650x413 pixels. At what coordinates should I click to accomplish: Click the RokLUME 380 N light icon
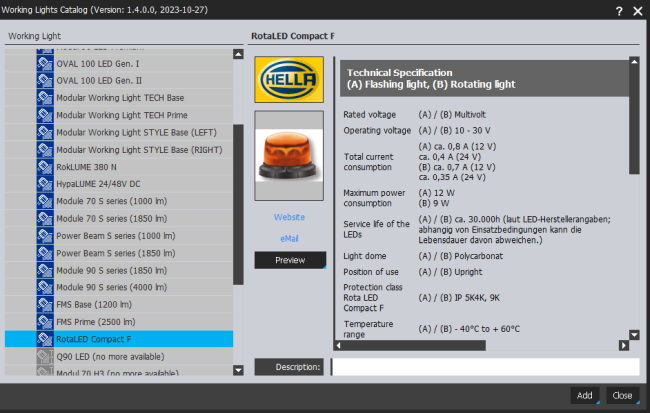coord(45,167)
